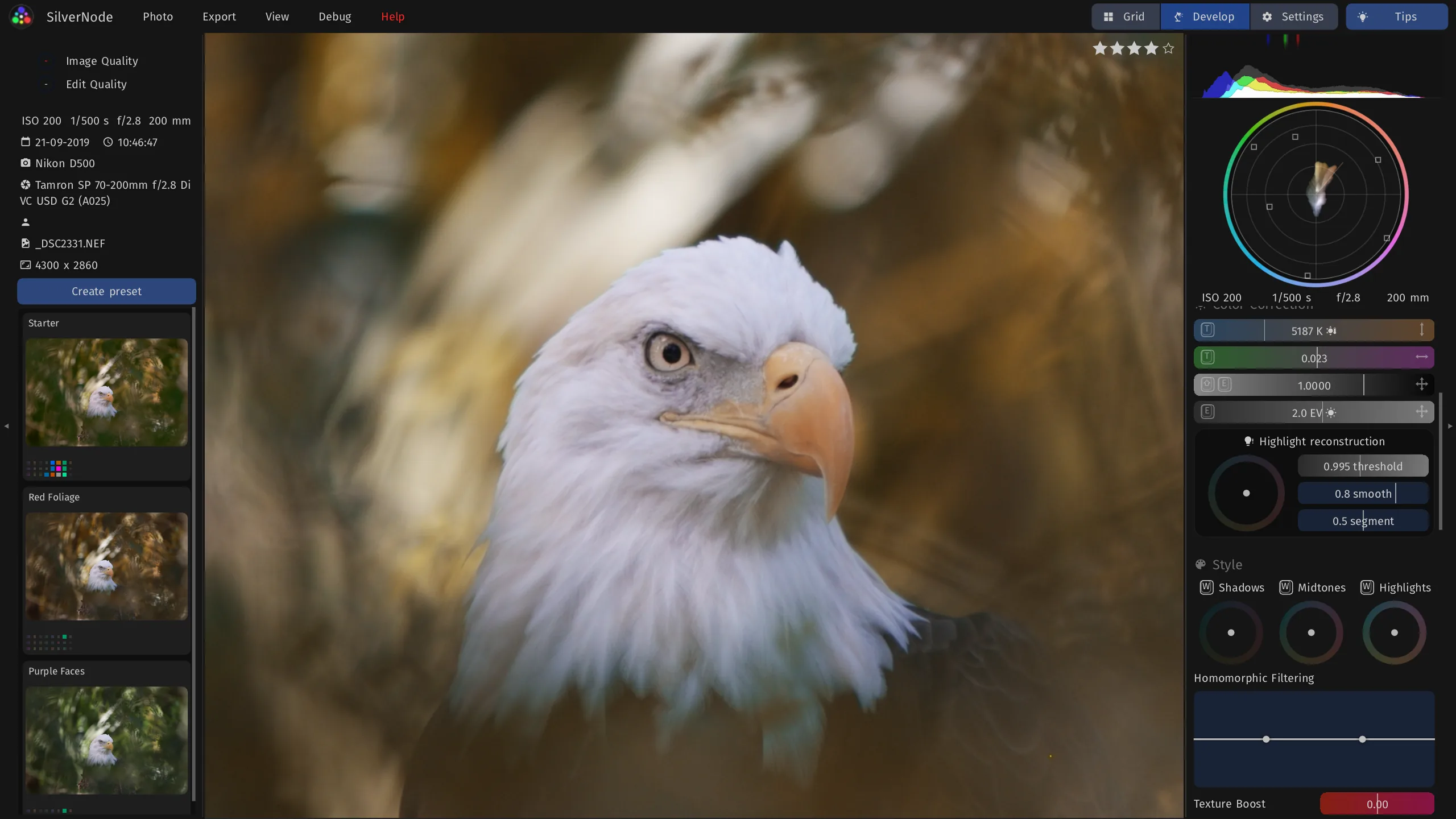Click the author person icon

pos(26,222)
